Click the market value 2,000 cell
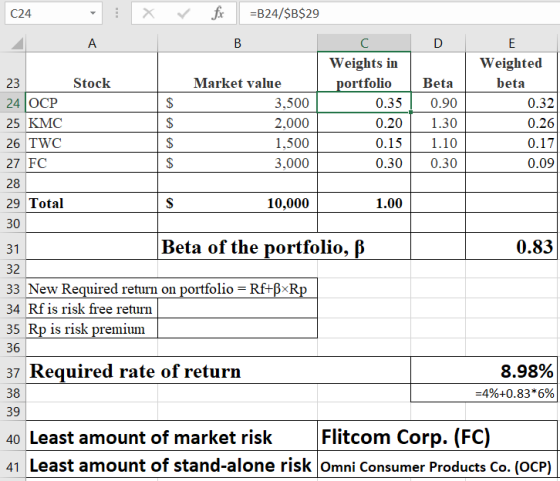This screenshot has height=481, width=560. pos(238,123)
